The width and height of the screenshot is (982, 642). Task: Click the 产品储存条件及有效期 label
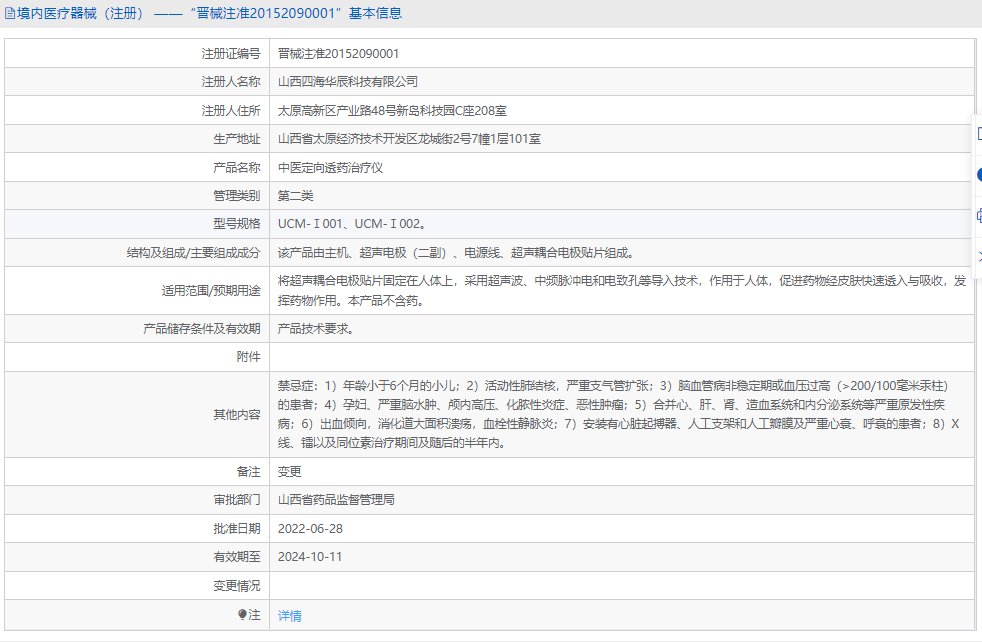click(201, 328)
